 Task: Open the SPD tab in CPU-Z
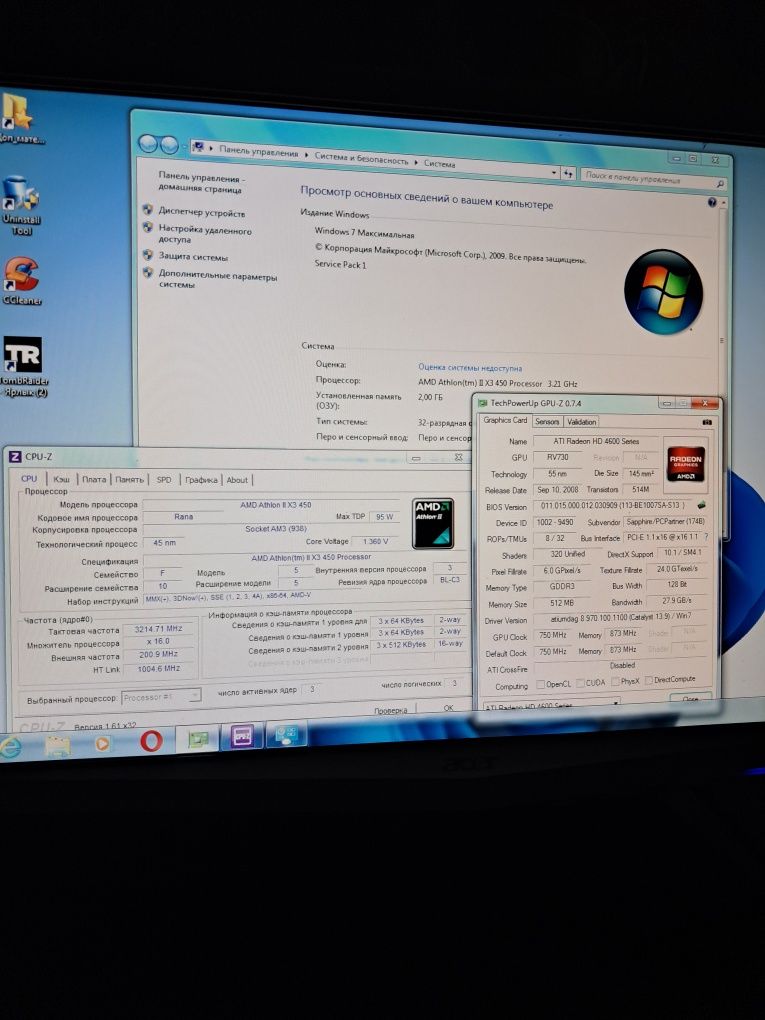tap(164, 480)
